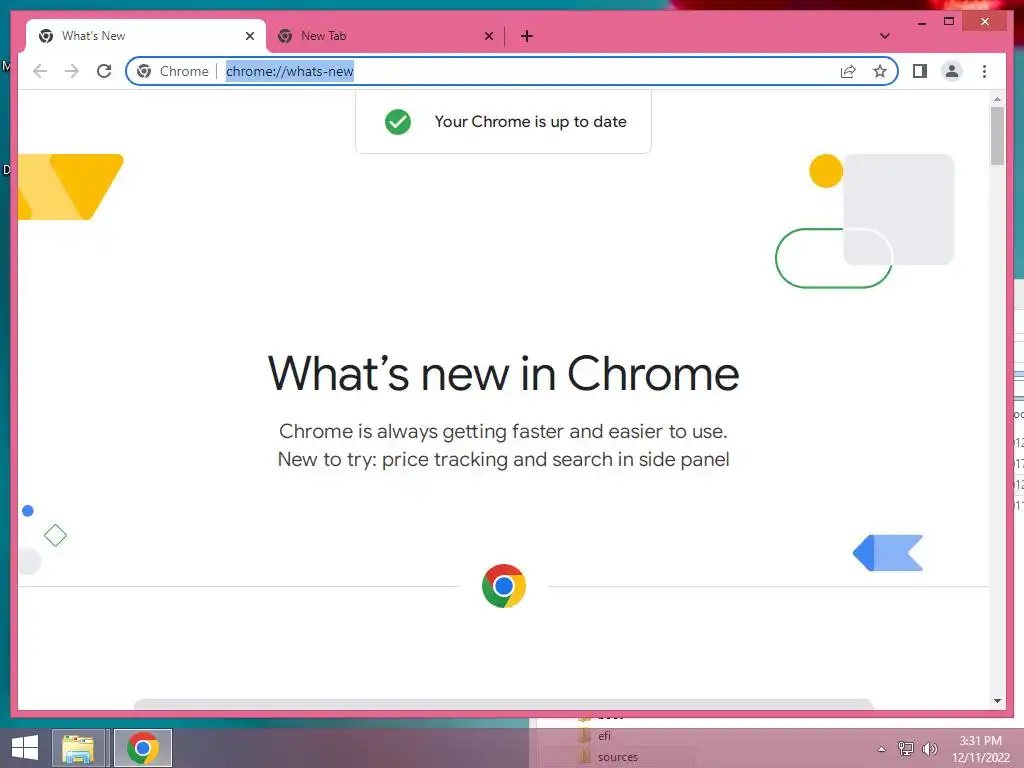Open a new tab with the plus button
Image resolution: width=1024 pixels, height=768 pixels.
tap(527, 36)
